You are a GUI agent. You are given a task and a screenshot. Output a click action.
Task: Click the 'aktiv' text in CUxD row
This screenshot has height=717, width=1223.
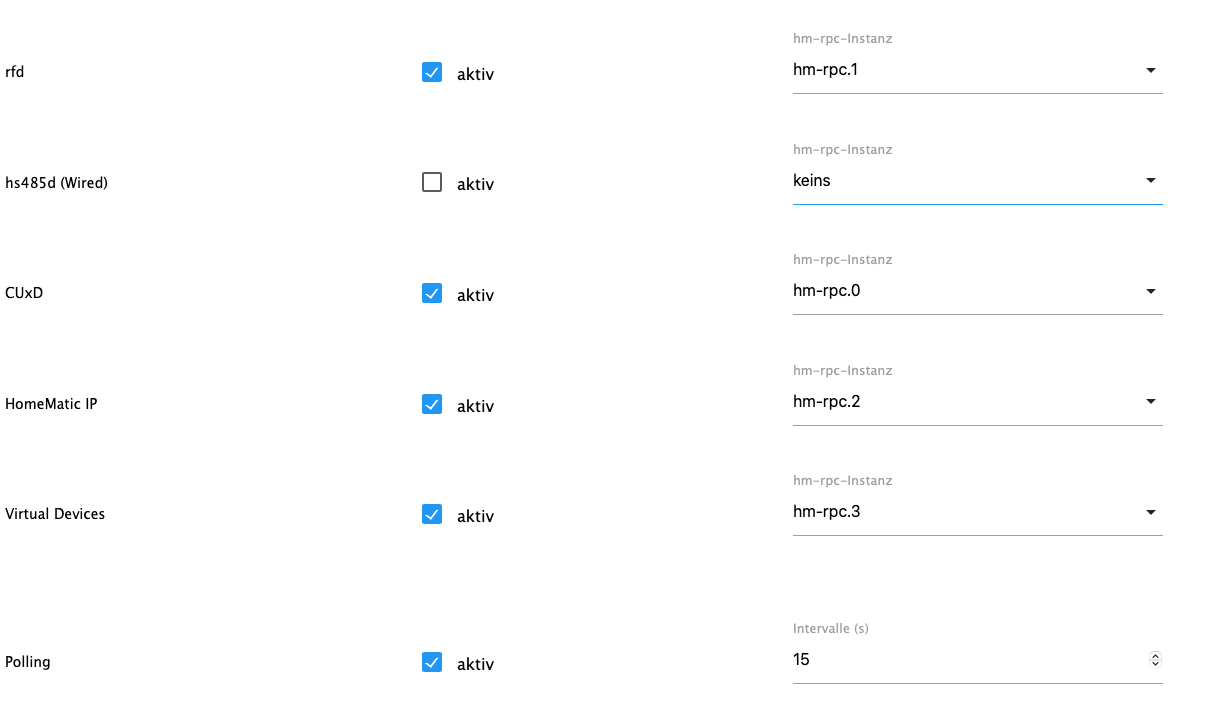(x=475, y=295)
